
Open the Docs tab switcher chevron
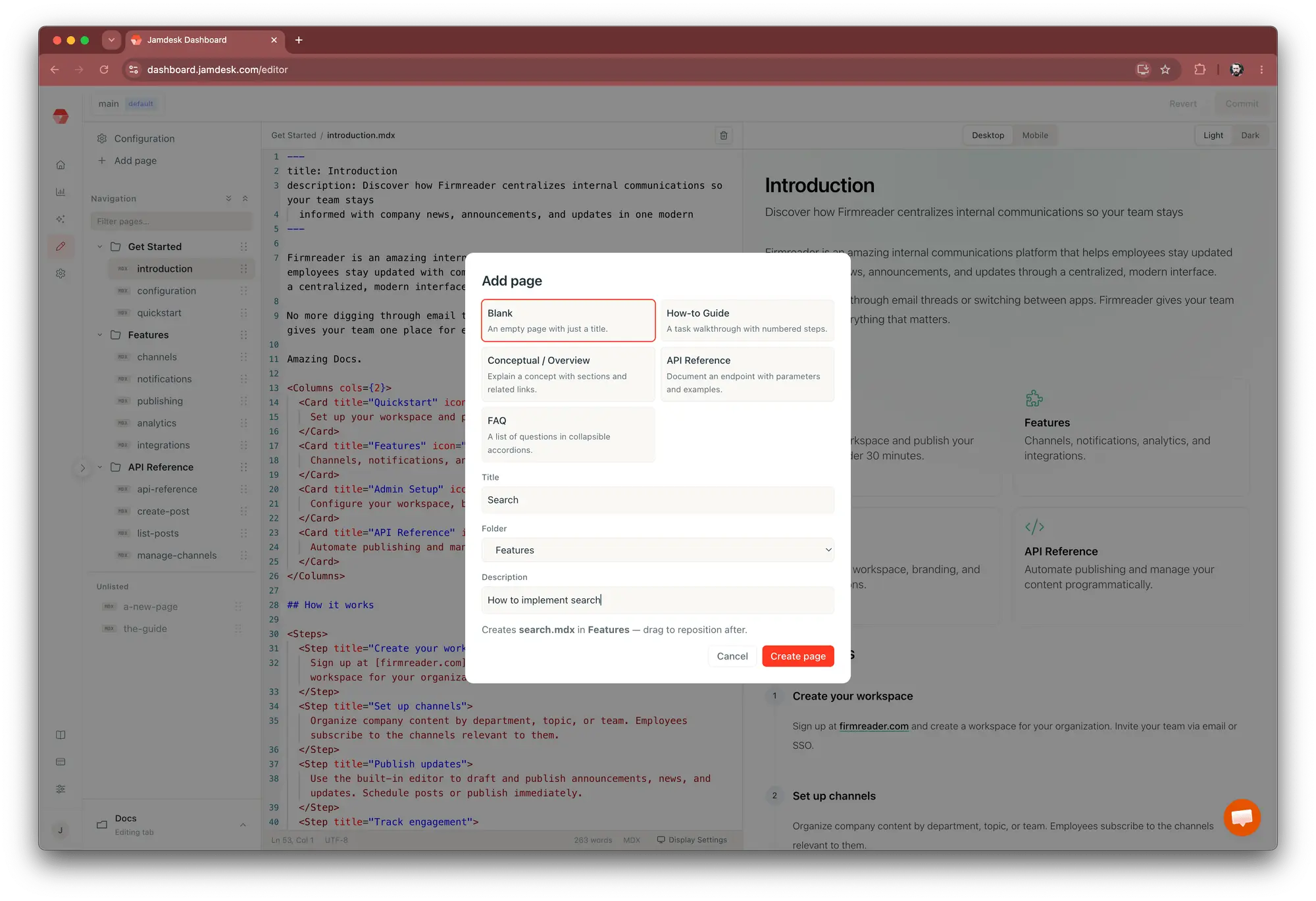point(243,825)
